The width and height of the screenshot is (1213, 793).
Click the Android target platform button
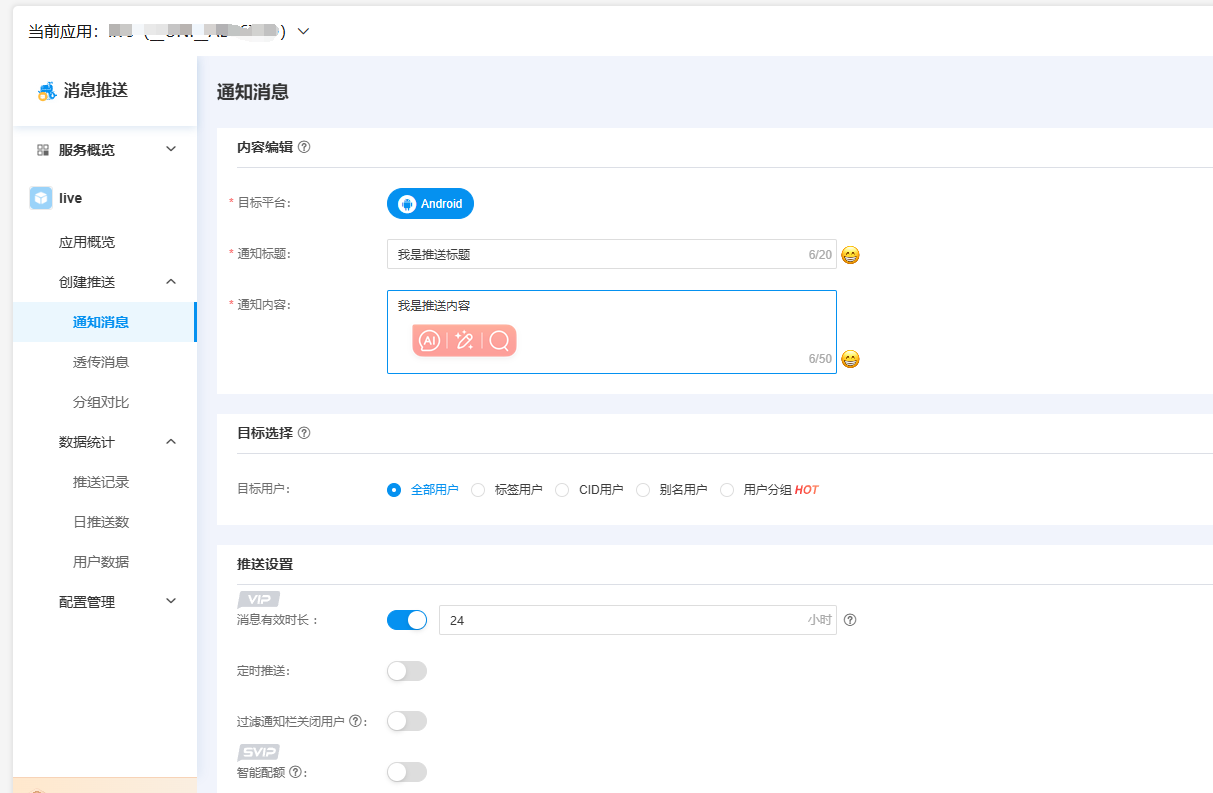(x=430, y=203)
